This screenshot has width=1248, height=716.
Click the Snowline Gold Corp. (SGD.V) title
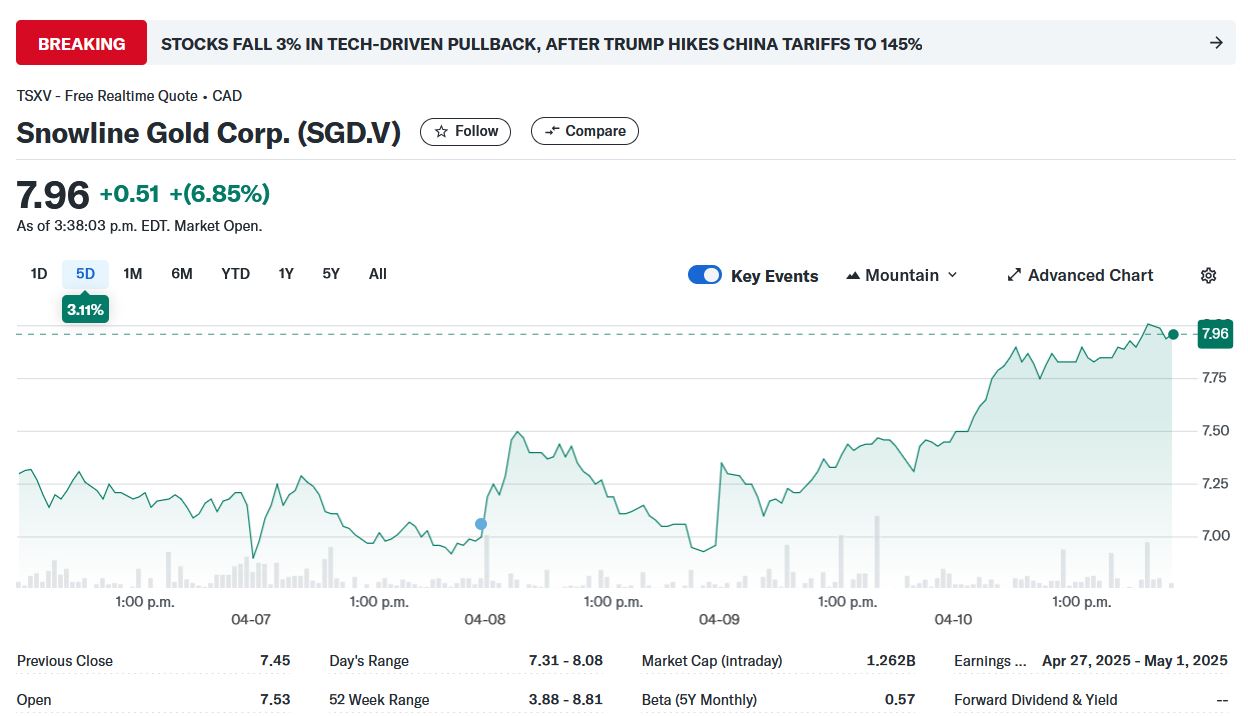(x=209, y=133)
